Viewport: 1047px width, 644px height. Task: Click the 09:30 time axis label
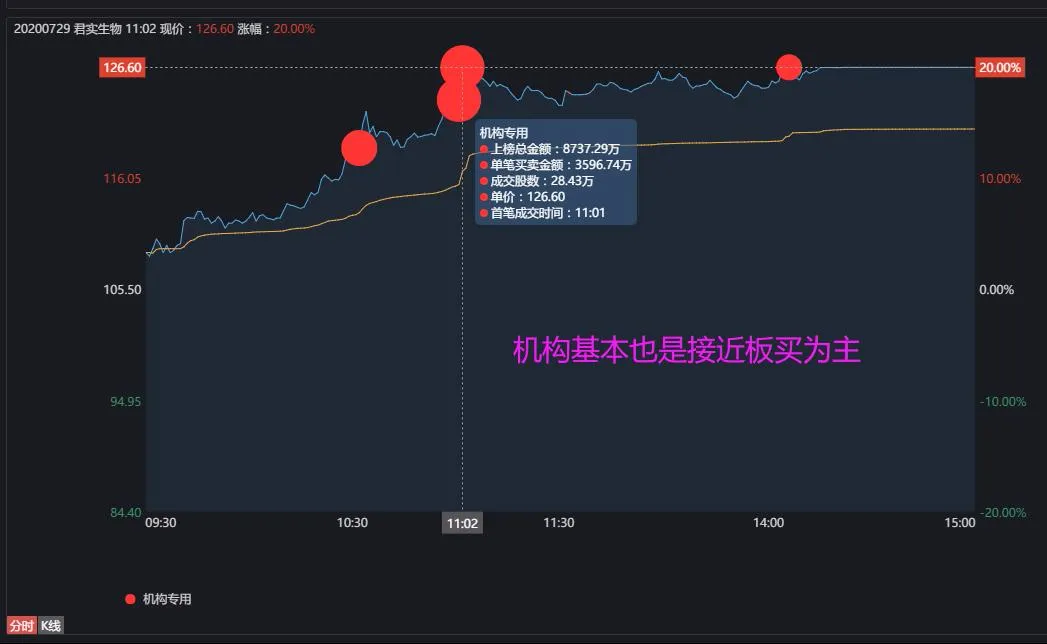(x=162, y=522)
